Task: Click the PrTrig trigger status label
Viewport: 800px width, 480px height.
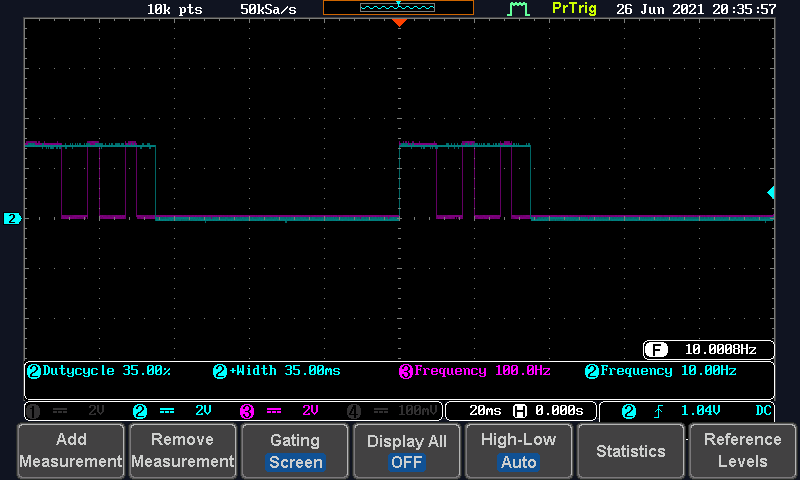Action: coord(574,9)
